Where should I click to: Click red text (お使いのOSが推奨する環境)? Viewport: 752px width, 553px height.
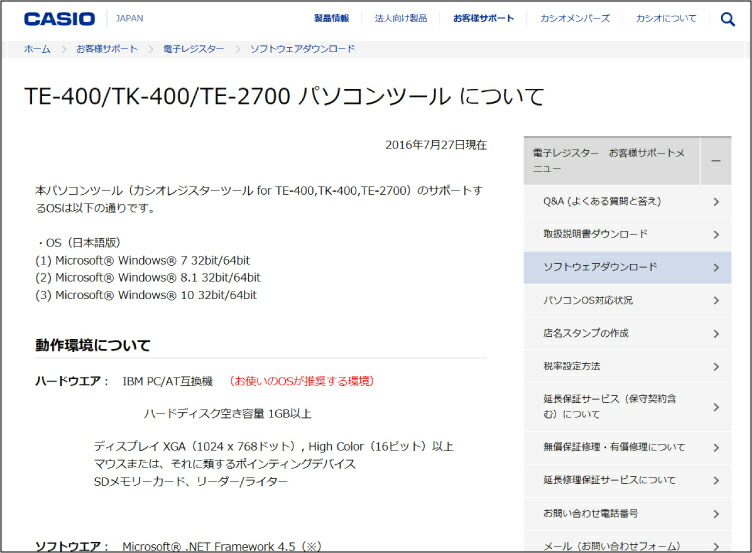click(301, 381)
